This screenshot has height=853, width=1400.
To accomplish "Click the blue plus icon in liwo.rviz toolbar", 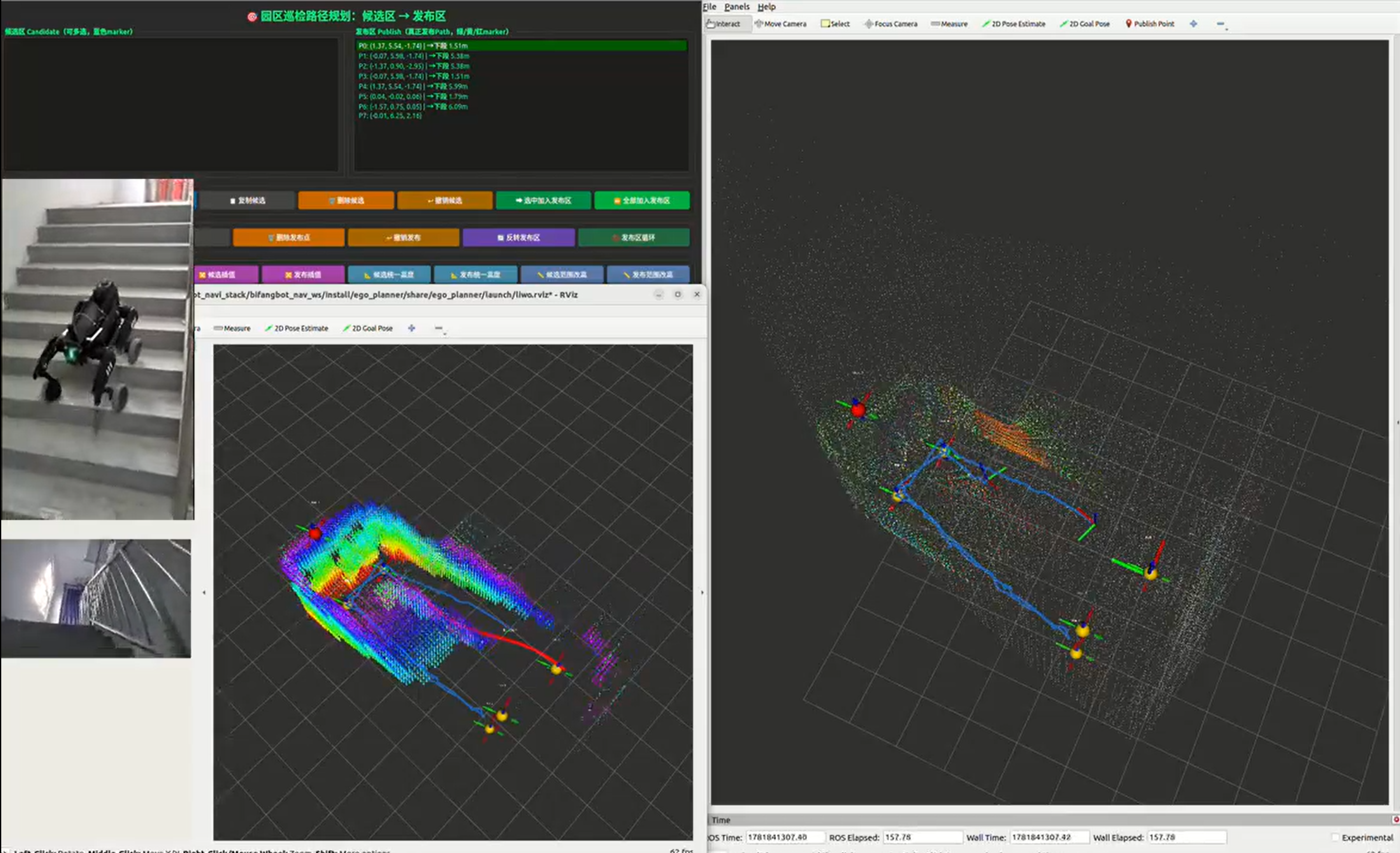I will coord(411,328).
